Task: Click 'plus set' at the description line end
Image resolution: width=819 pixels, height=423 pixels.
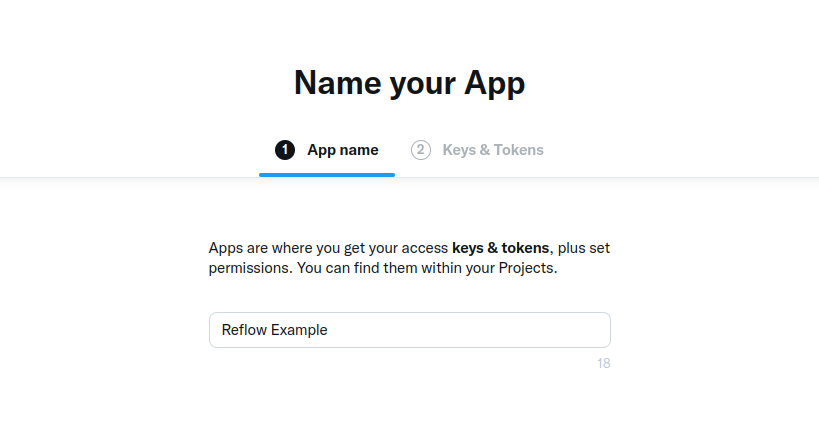Action: tap(583, 248)
